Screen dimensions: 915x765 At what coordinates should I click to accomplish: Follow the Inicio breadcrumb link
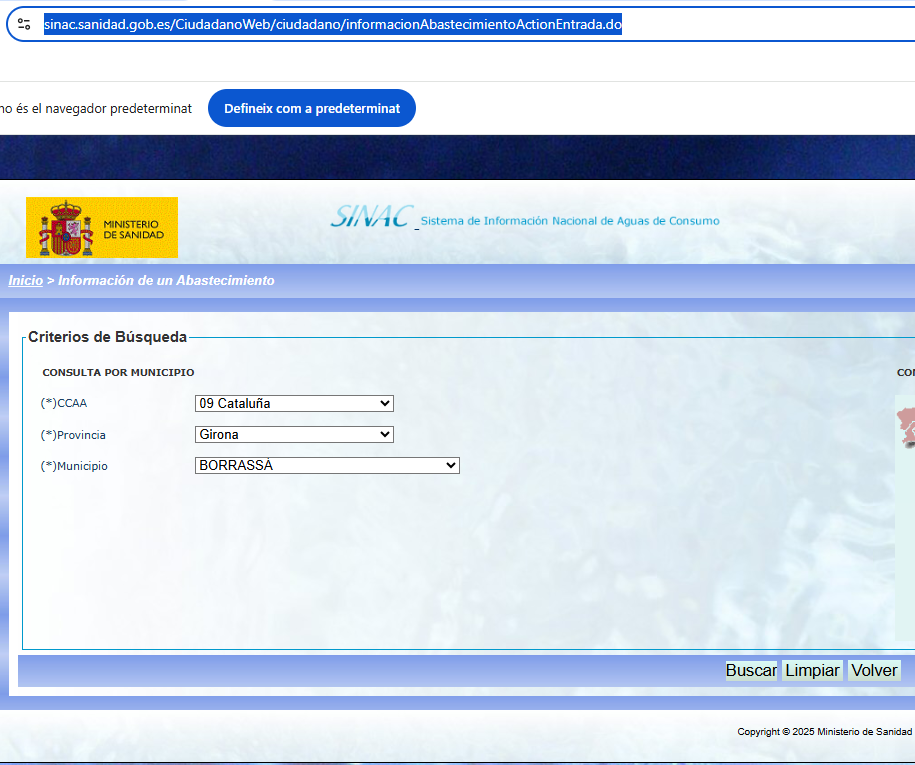click(26, 281)
